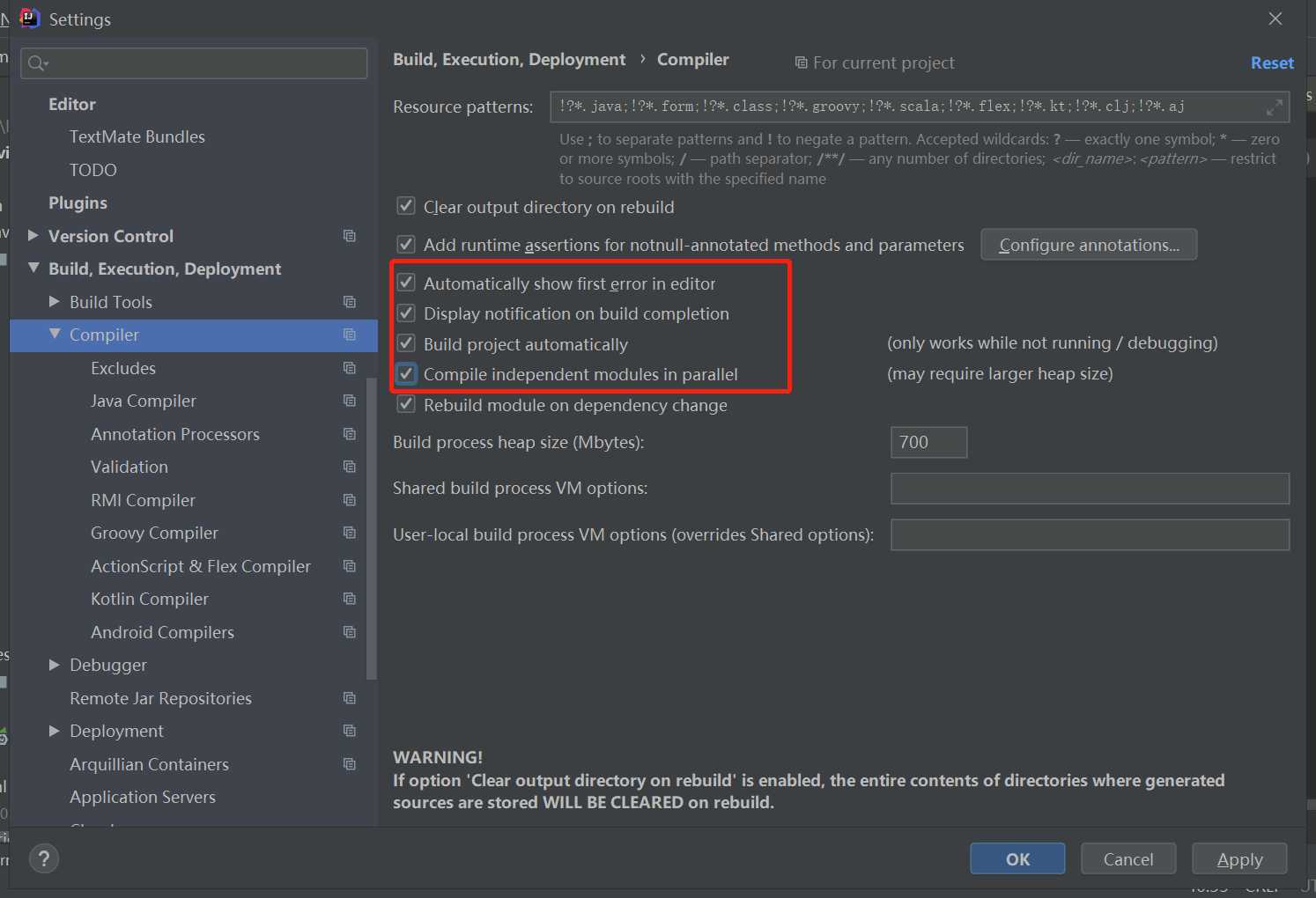The width and height of the screenshot is (1316, 898).
Task: Uncheck Clear output directory on rebuild
Action: point(406,206)
